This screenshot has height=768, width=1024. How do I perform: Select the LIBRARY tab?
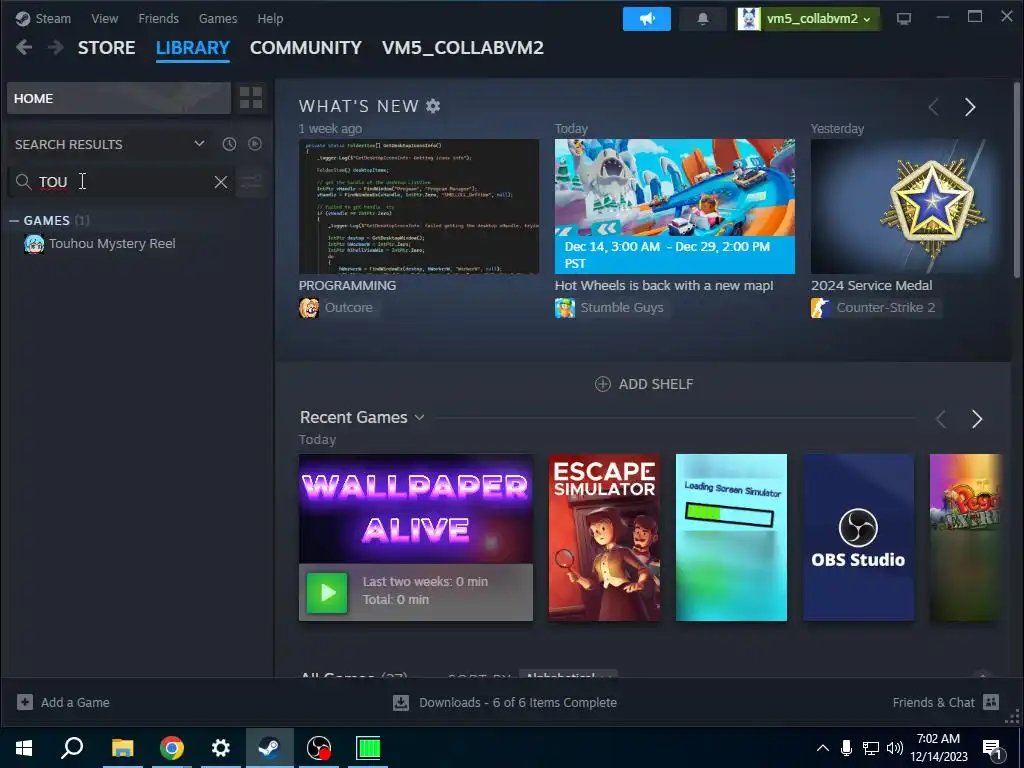[193, 48]
